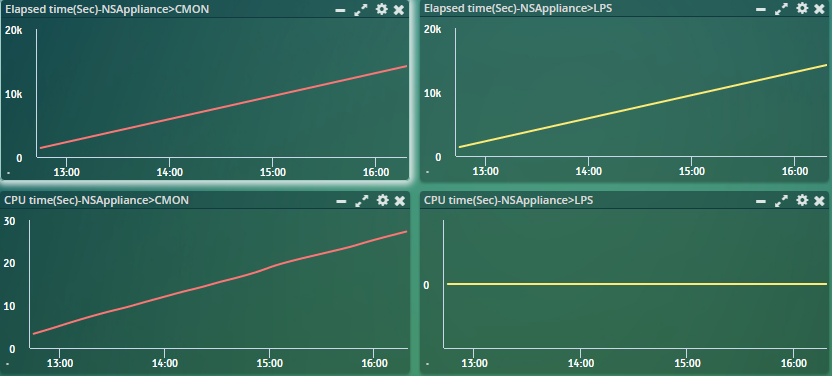Click the 14:00 label in Elapsed time CMON graph
This screenshot has width=832, height=376.
point(170,172)
